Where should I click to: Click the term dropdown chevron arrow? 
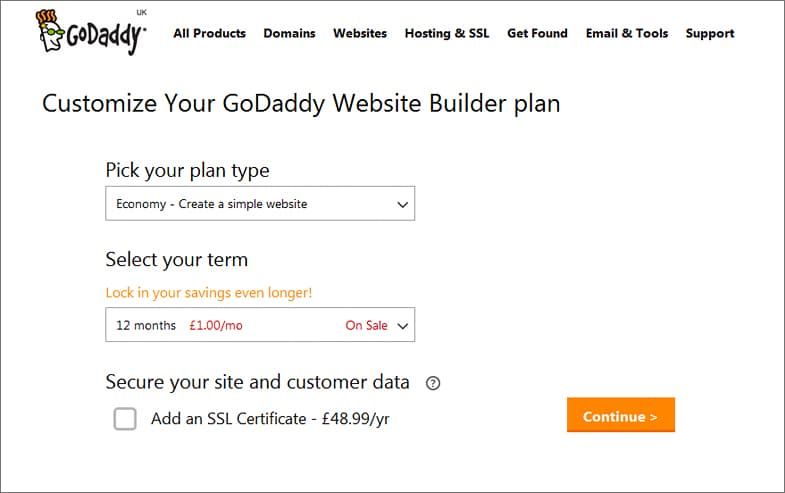pyautogui.click(x=403, y=326)
